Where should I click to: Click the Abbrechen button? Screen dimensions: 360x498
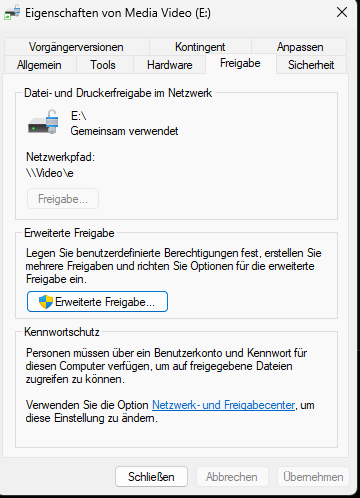click(x=232, y=477)
